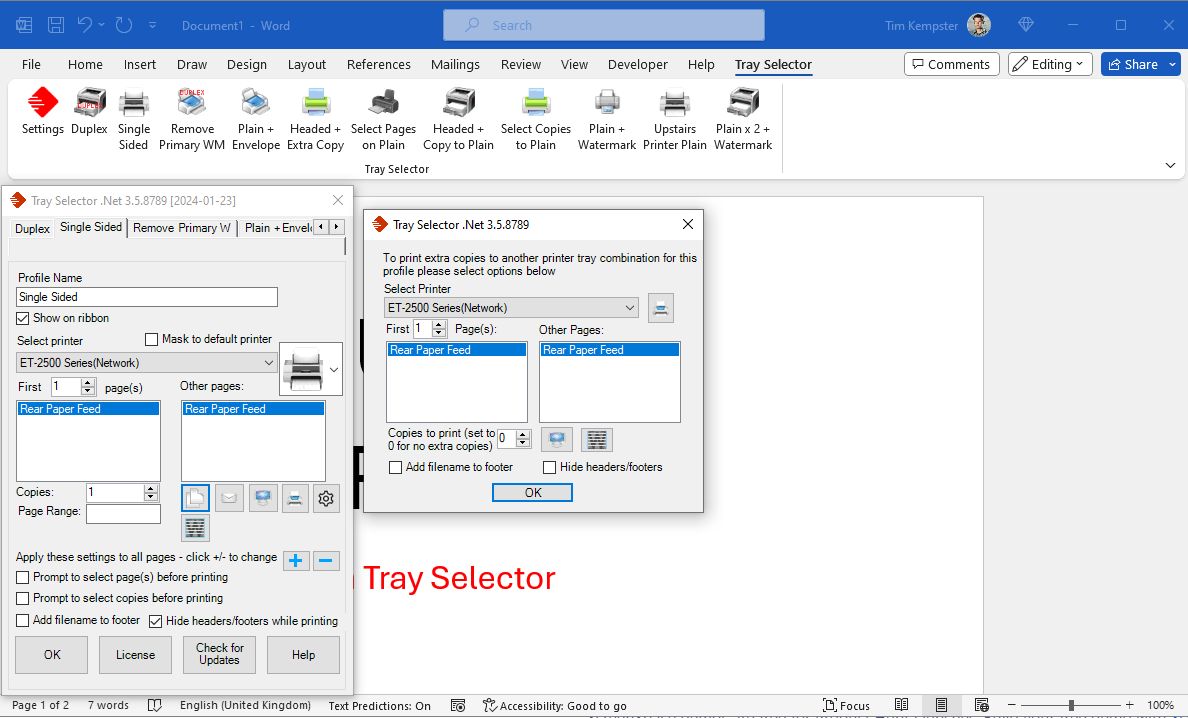Check Hide headers/footers in extra copies dialog

tap(549, 467)
